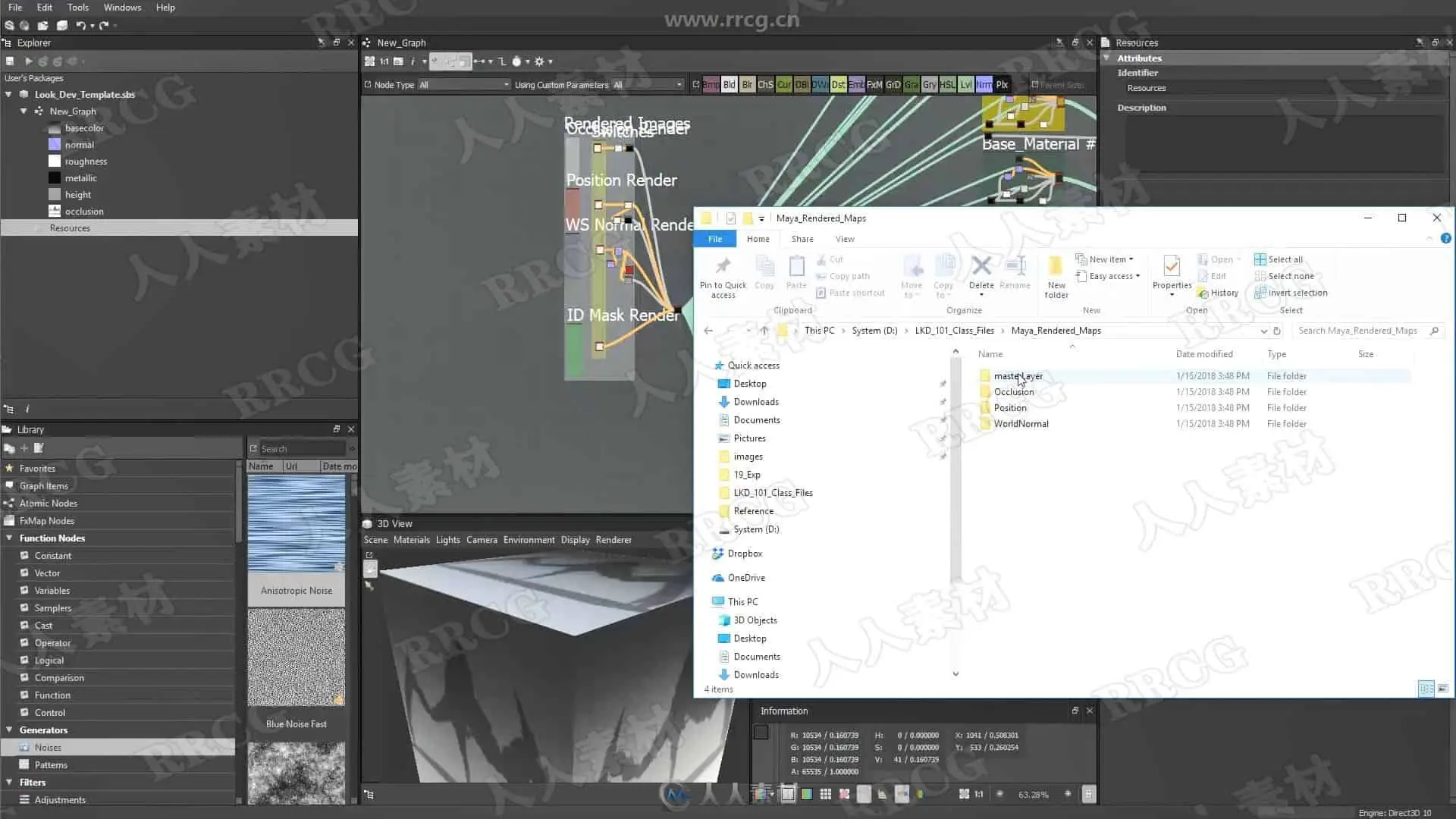Open the Occlusion folder
Viewport: 1456px width, 819px height.
[x=1013, y=392]
